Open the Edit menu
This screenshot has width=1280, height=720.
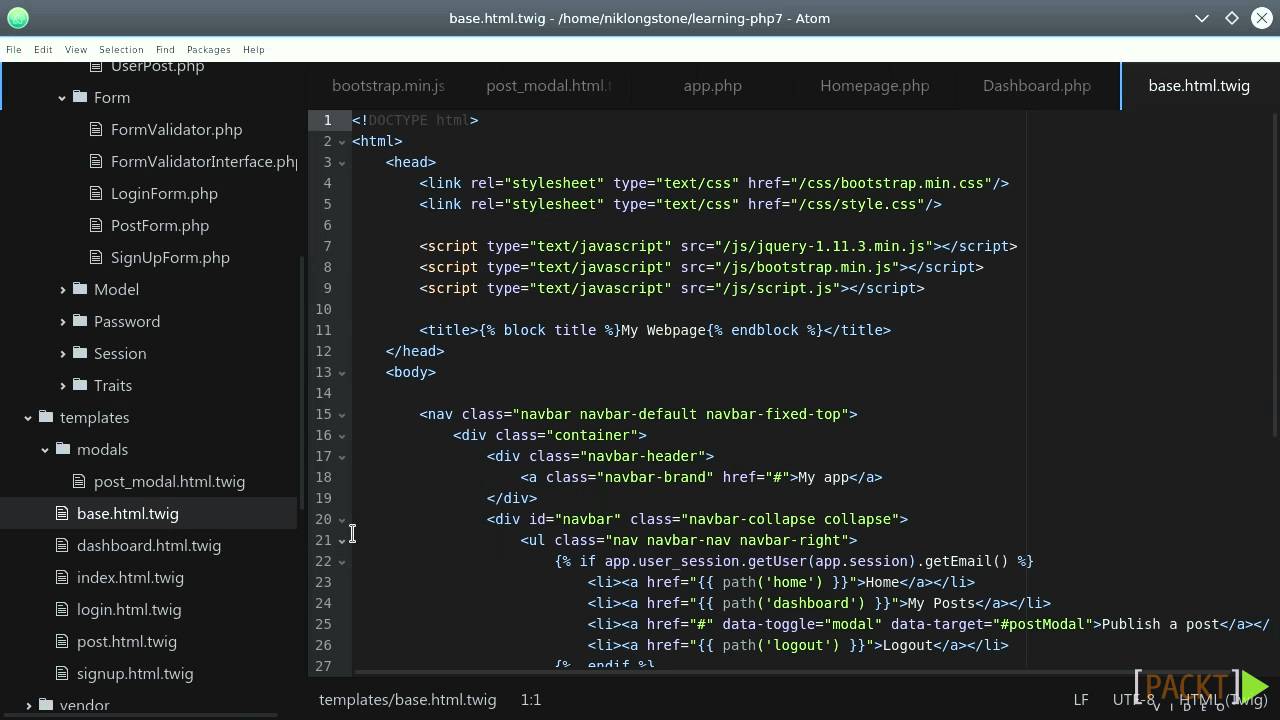(43, 49)
